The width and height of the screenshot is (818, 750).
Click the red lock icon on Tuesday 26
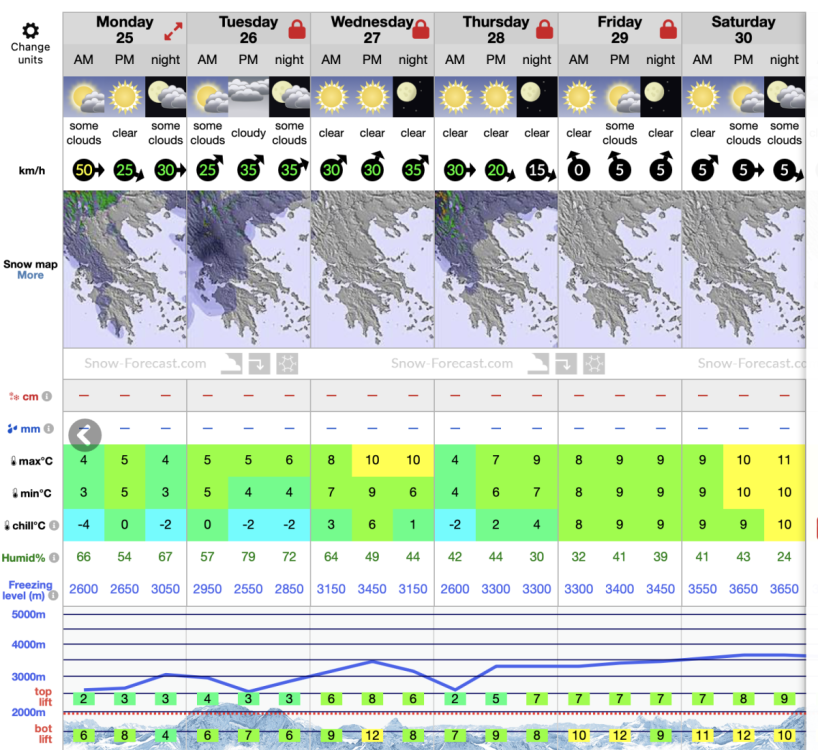[x=297, y=29]
